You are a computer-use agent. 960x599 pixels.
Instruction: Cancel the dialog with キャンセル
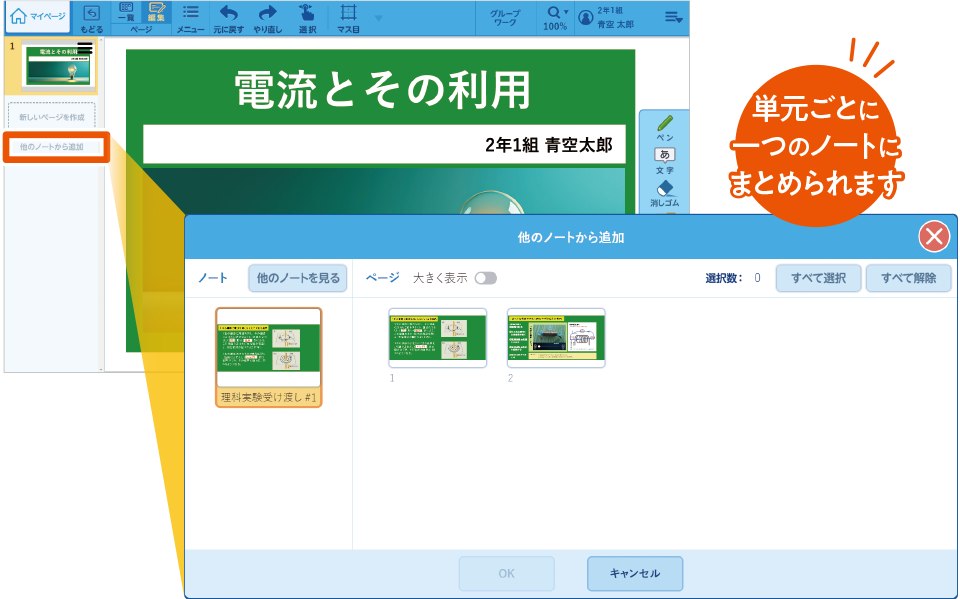635,573
